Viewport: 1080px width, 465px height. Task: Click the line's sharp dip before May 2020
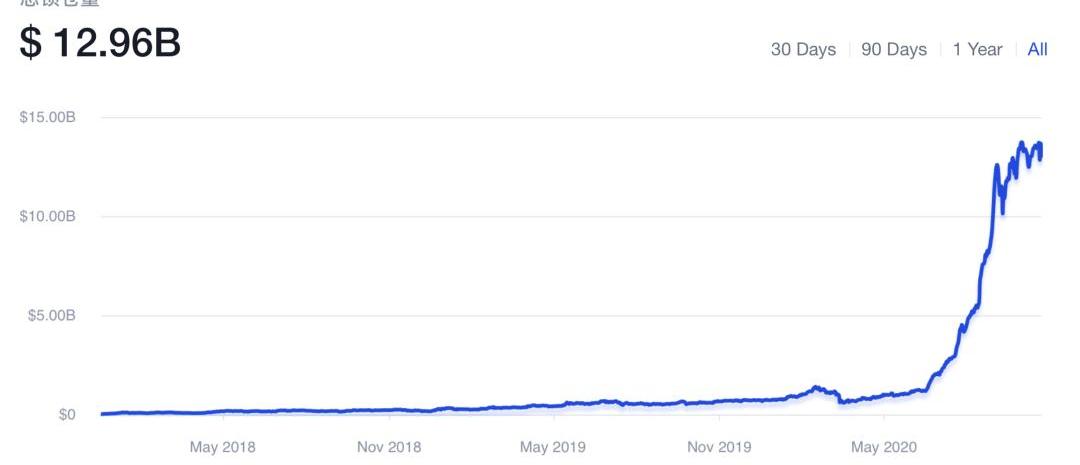(841, 400)
